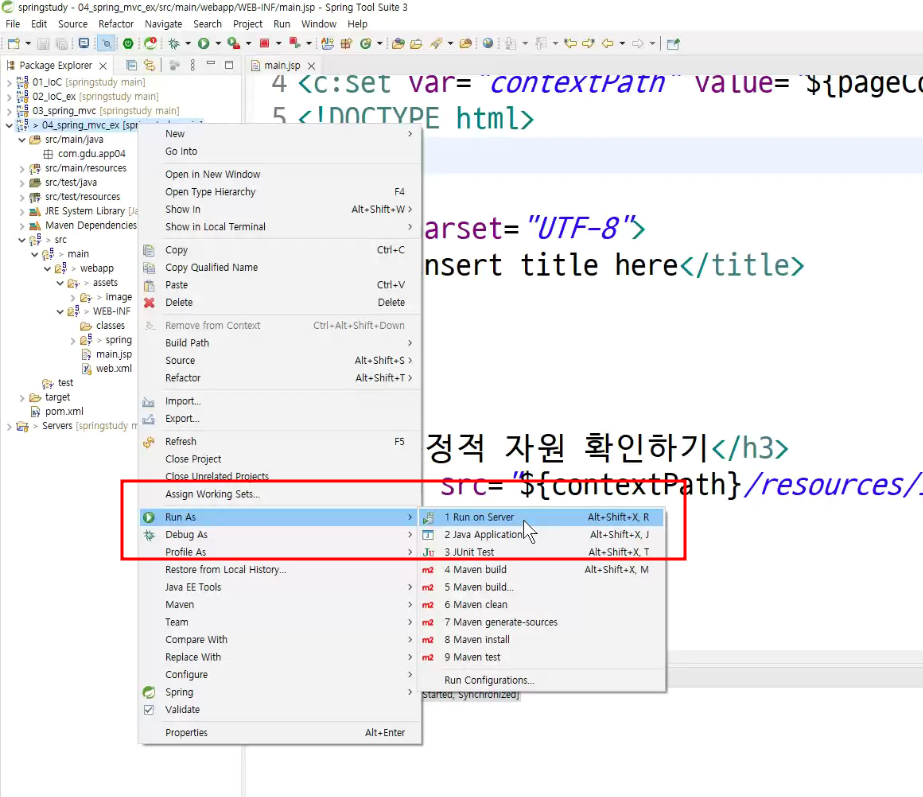Click the Search flashlight toolbar icon
This screenshot has width=923, height=797.
(x=435, y=44)
